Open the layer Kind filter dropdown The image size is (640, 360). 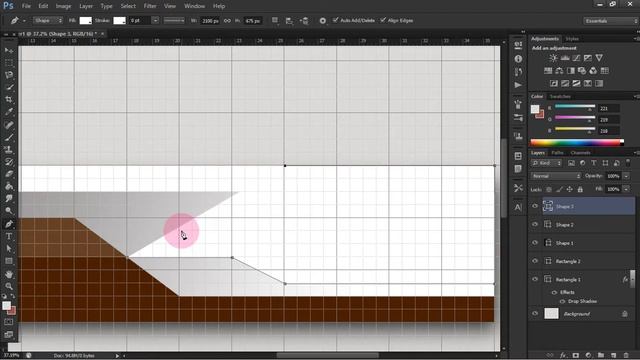pos(547,163)
